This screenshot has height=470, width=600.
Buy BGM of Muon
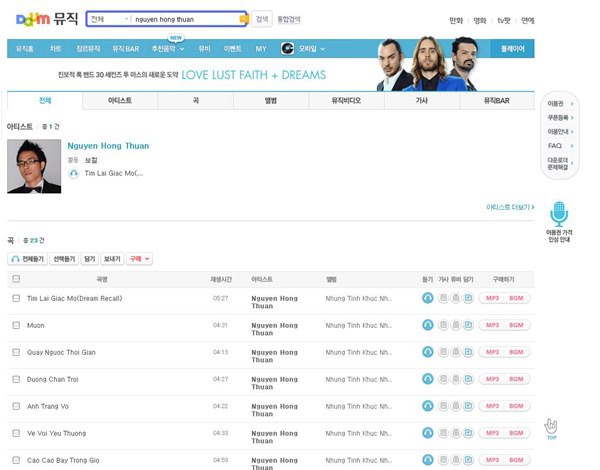tap(516, 325)
